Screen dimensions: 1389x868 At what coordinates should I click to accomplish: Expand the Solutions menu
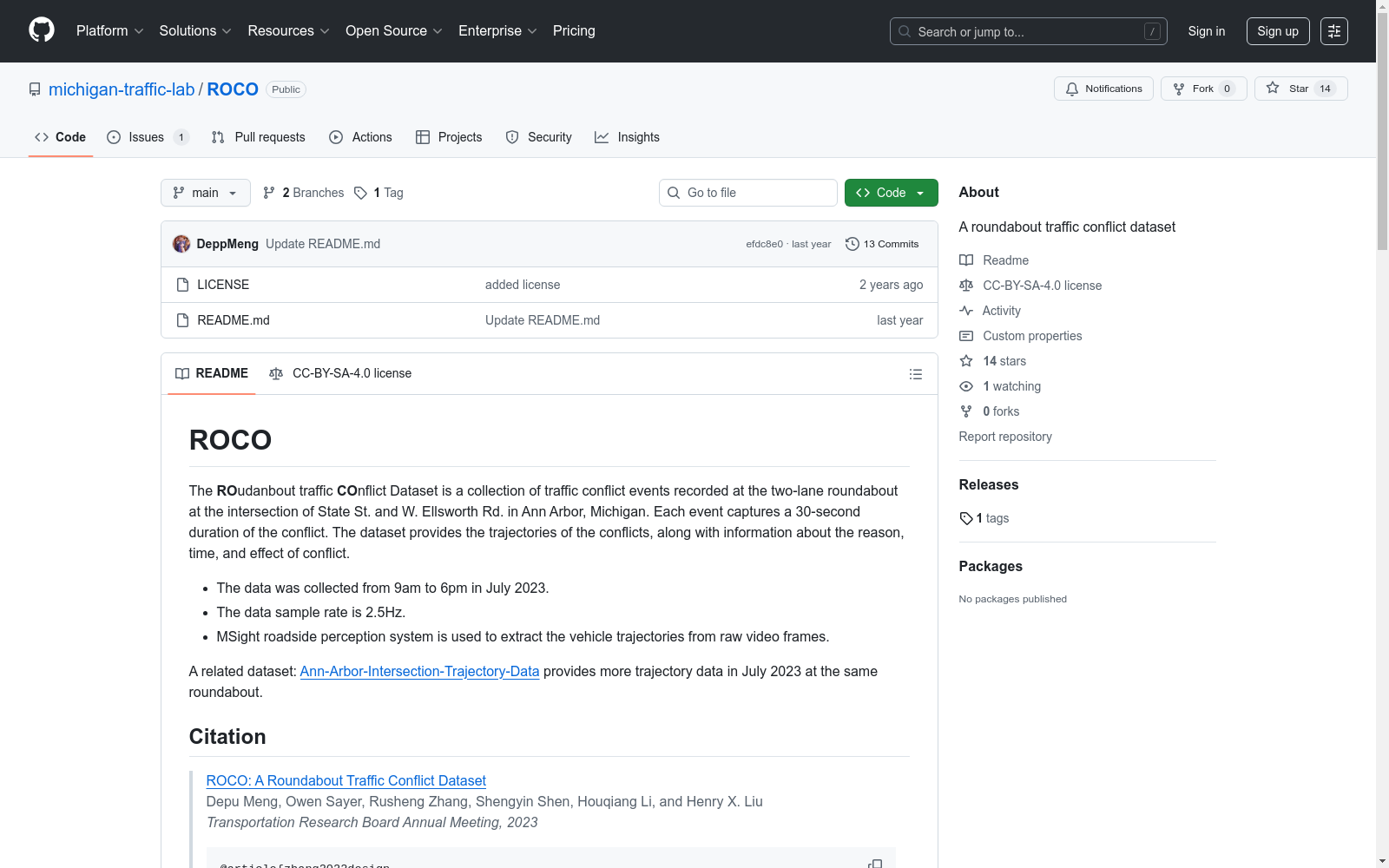coord(195,31)
